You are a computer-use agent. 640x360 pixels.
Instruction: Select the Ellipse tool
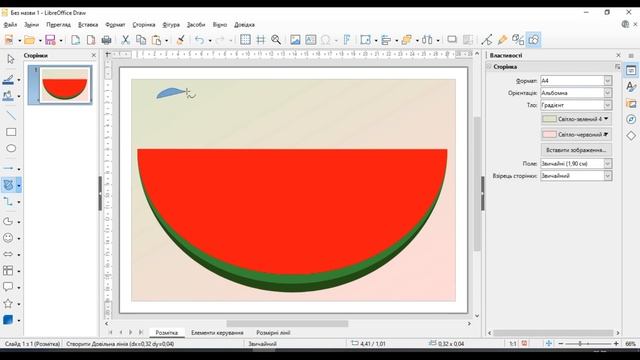click(x=11, y=148)
